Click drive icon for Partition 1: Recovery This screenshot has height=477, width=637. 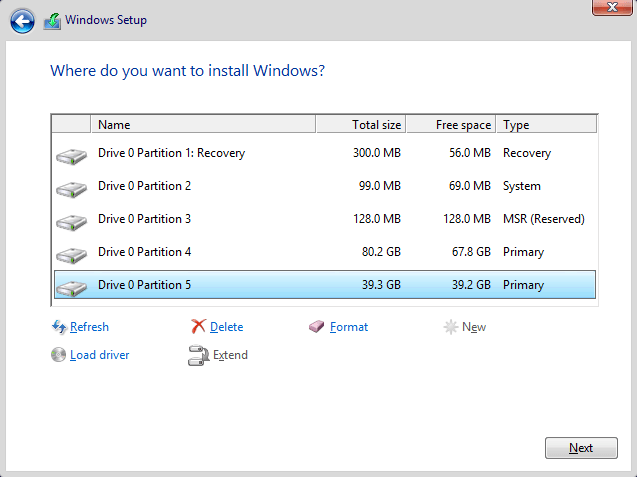click(72, 156)
